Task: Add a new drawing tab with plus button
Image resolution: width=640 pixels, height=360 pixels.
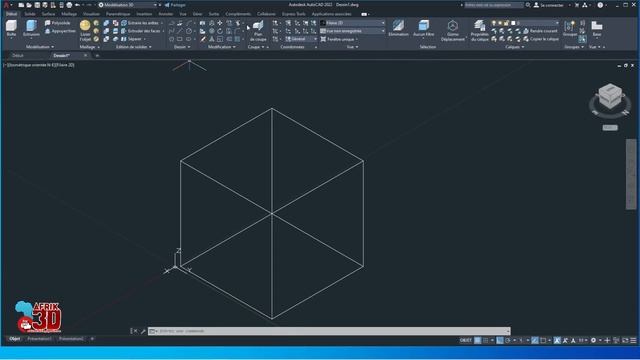Action: click(x=97, y=55)
